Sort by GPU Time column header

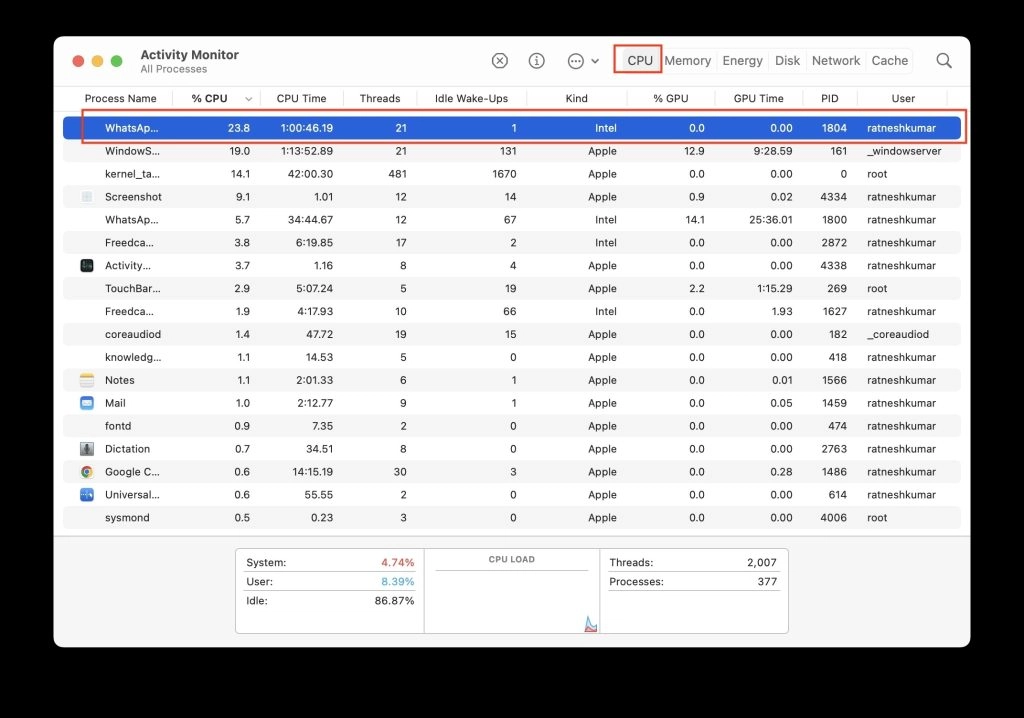point(758,99)
